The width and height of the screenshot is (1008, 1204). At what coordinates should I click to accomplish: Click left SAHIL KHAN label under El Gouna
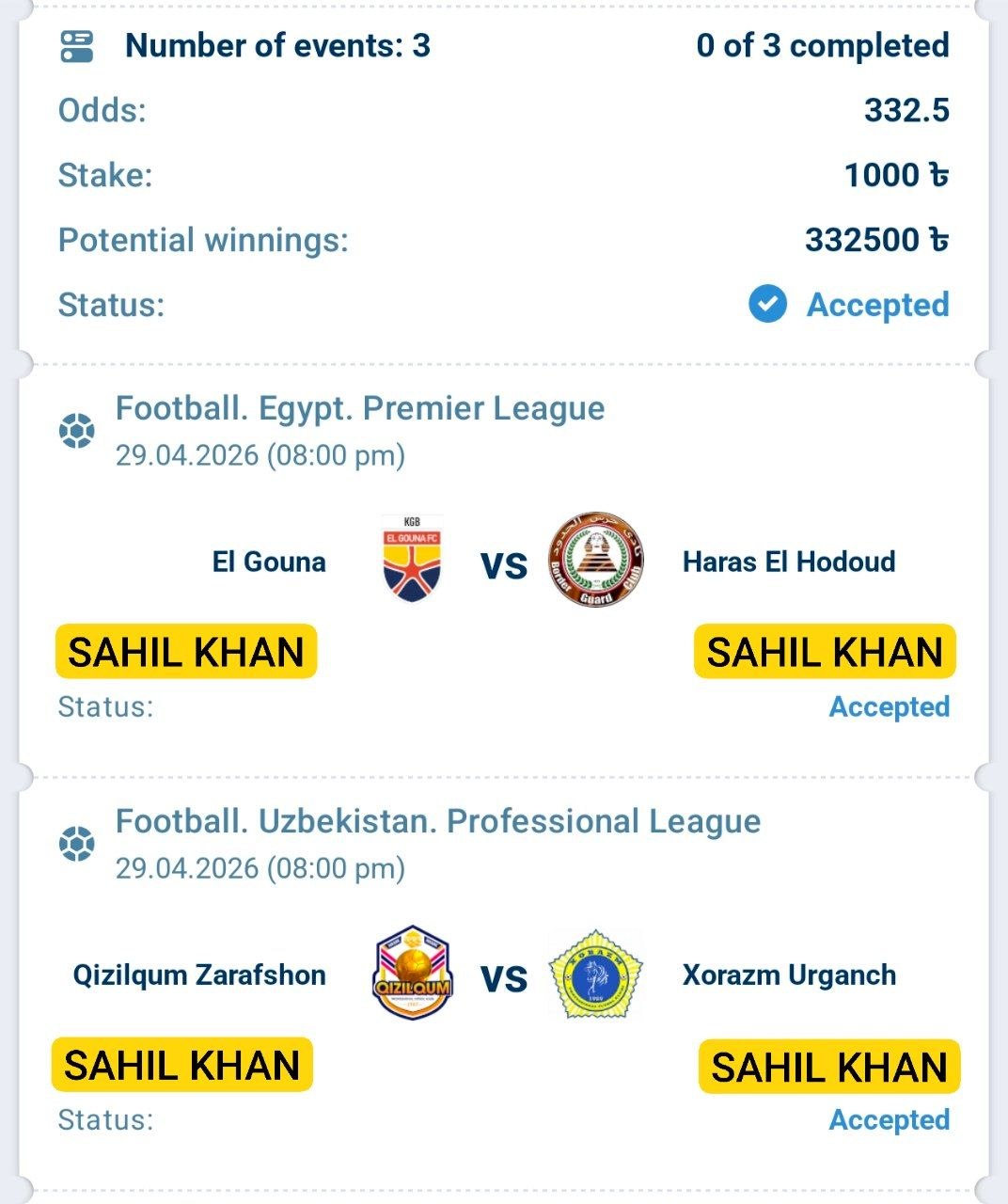coord(186,652)
